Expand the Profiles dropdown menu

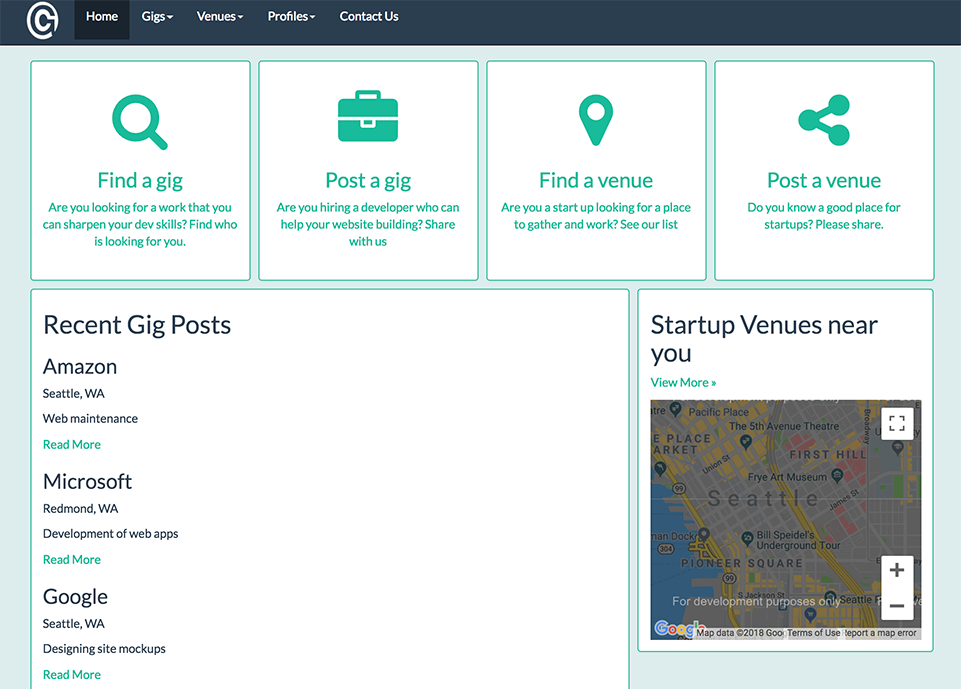tap(291, 17)
